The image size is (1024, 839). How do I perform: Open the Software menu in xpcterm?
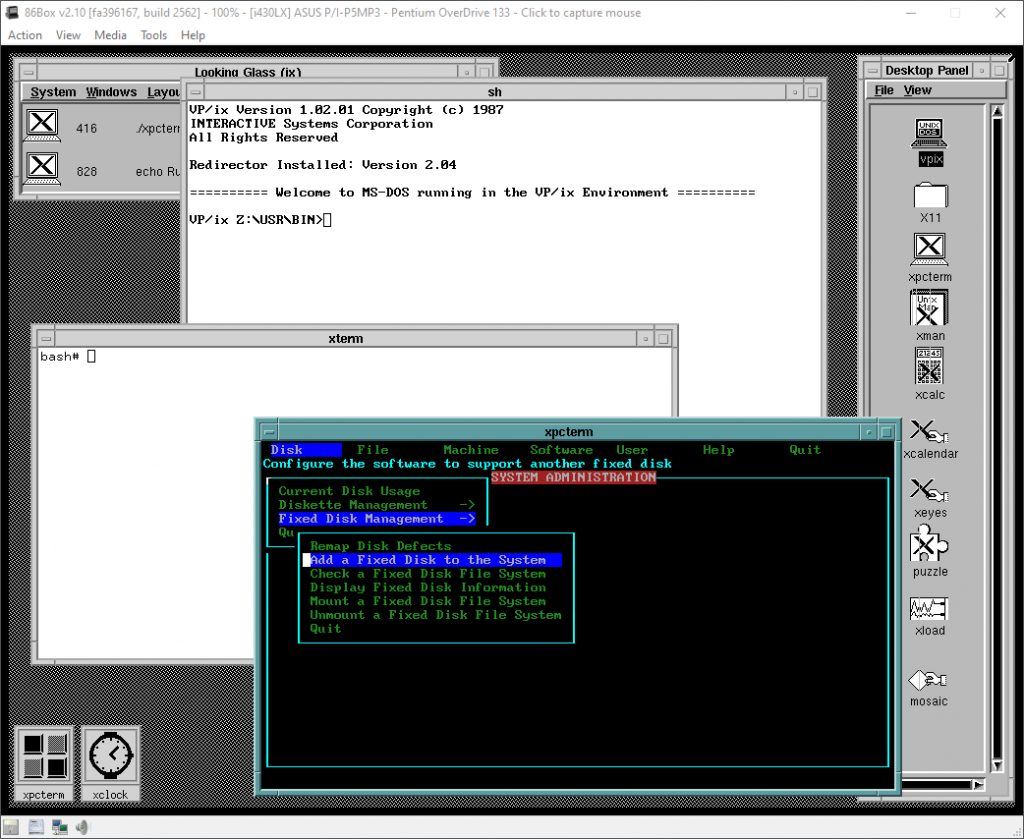click(x=560, y=449)
